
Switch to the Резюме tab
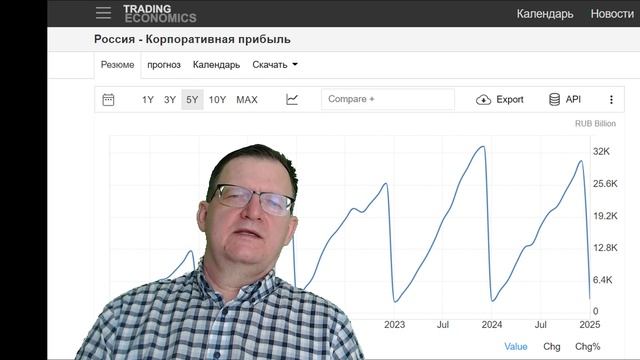(118, 64)
